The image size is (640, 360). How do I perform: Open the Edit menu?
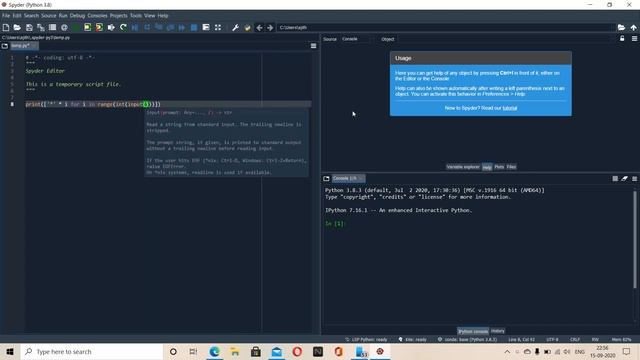tap(17, 16)
